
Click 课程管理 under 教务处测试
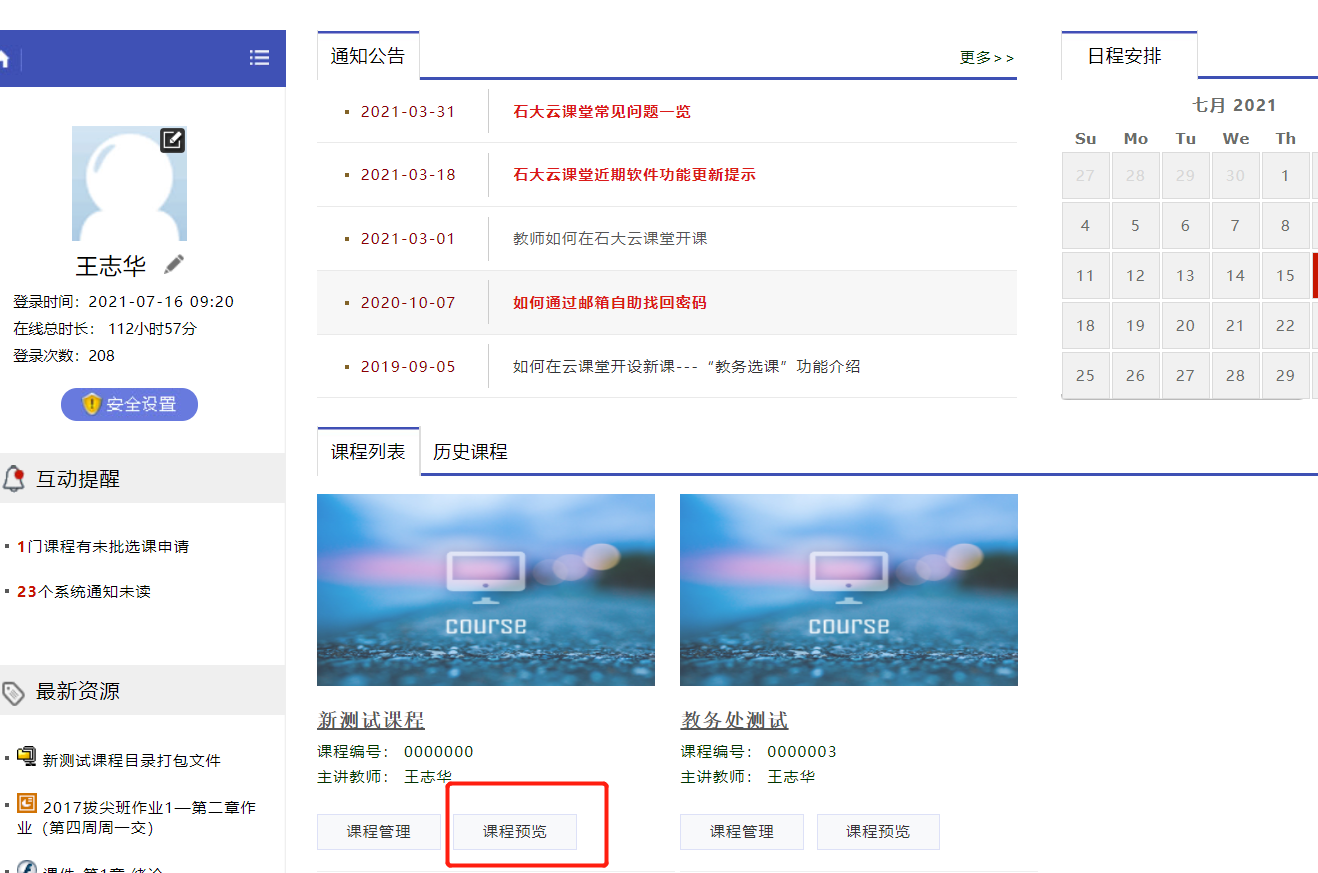pyautogui.click(x=741, y=832)
